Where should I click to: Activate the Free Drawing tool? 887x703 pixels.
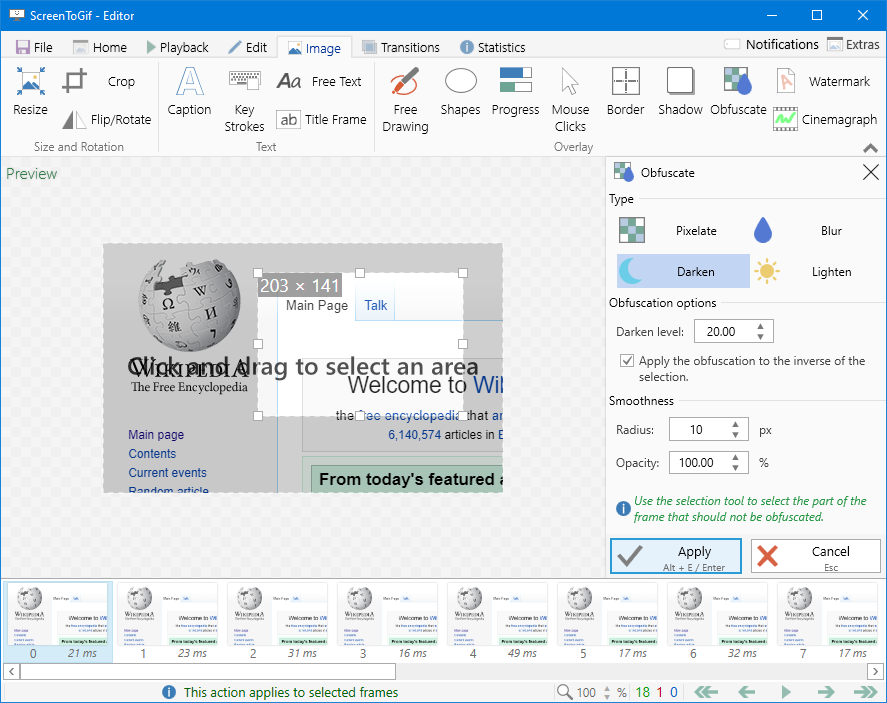(x=405, y=100)
